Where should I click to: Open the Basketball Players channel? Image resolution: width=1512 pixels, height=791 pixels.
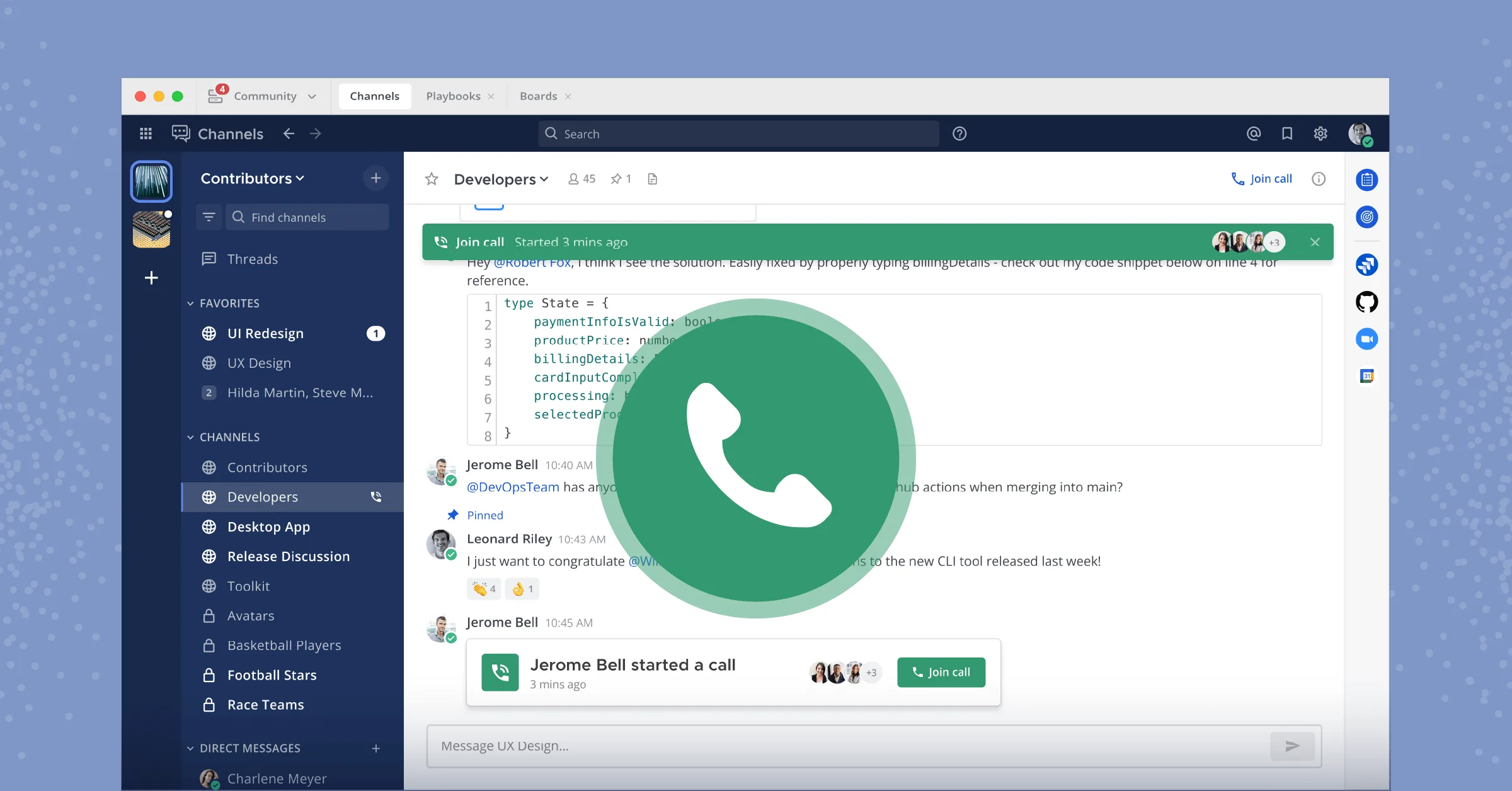point(293,645)
